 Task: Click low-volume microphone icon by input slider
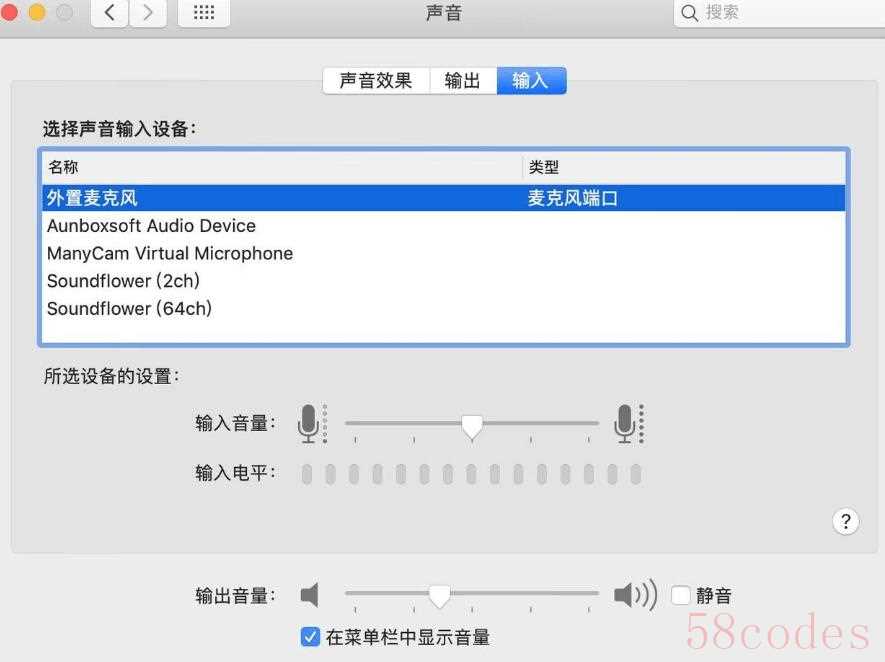point(313,423)
